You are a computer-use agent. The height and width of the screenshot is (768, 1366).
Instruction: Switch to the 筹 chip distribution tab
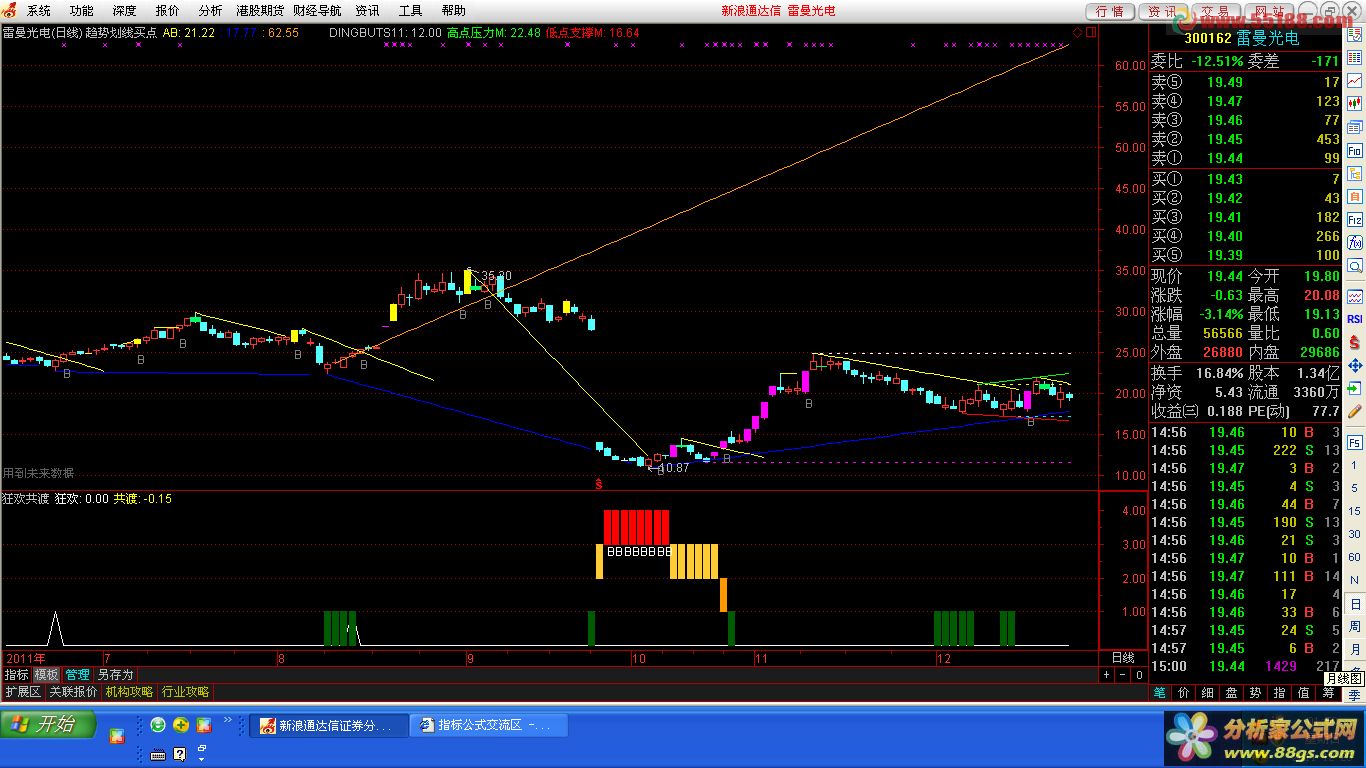click(1328, 692)
